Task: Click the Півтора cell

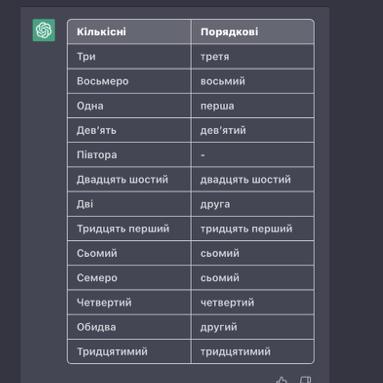Action: click(x=129, y=155)
